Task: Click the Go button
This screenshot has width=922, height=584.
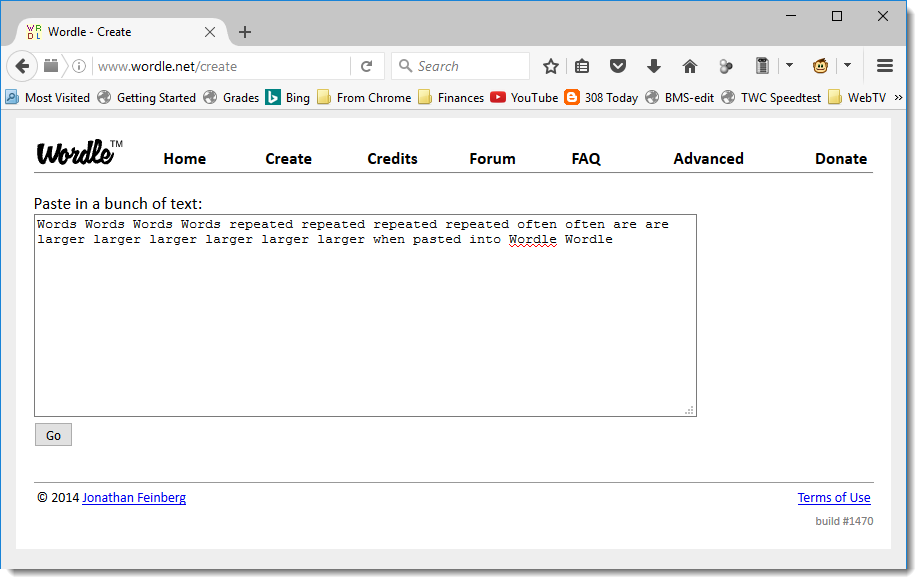Action: coord(54,435)
